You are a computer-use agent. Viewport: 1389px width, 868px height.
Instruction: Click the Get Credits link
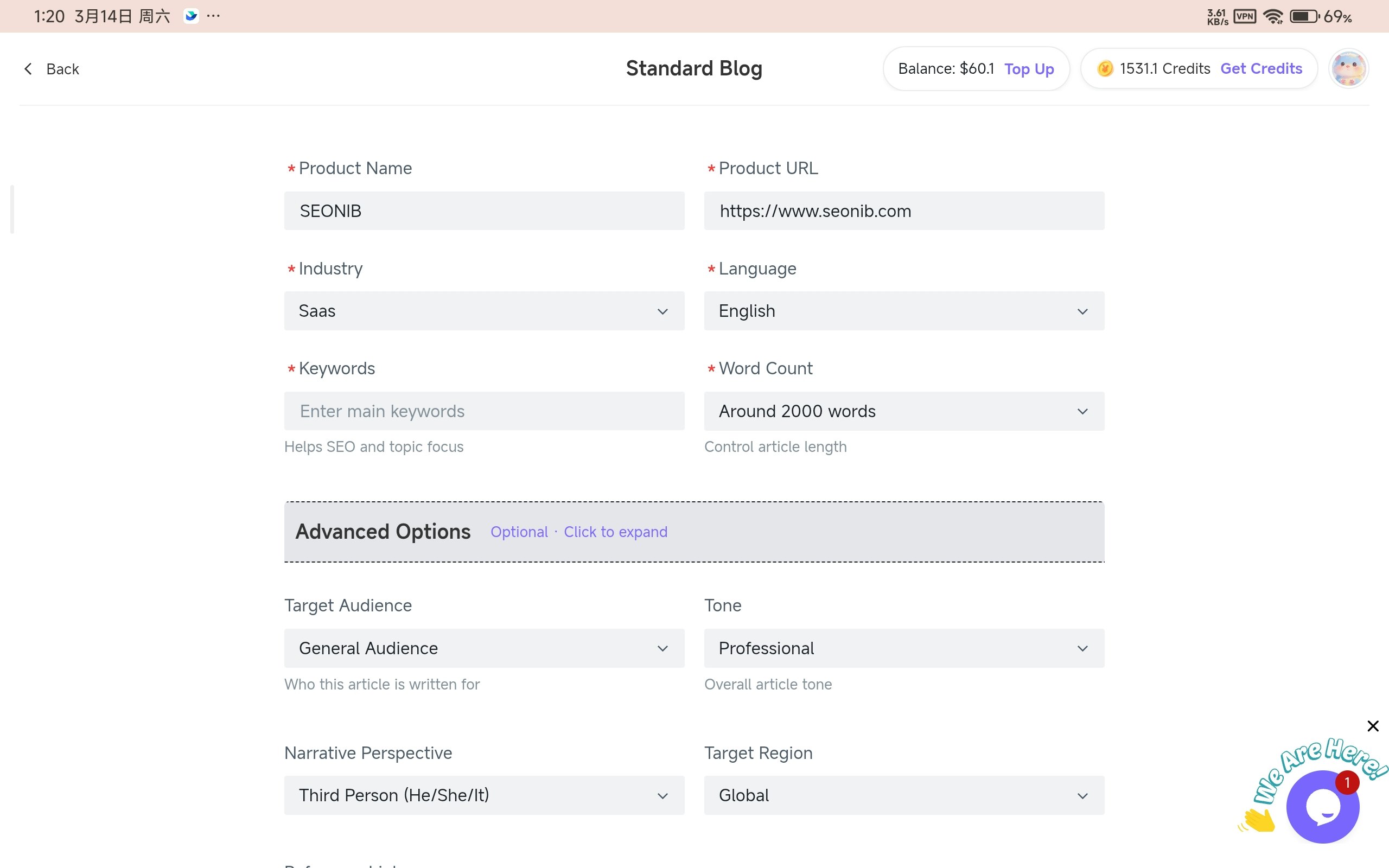(1261, 69)
